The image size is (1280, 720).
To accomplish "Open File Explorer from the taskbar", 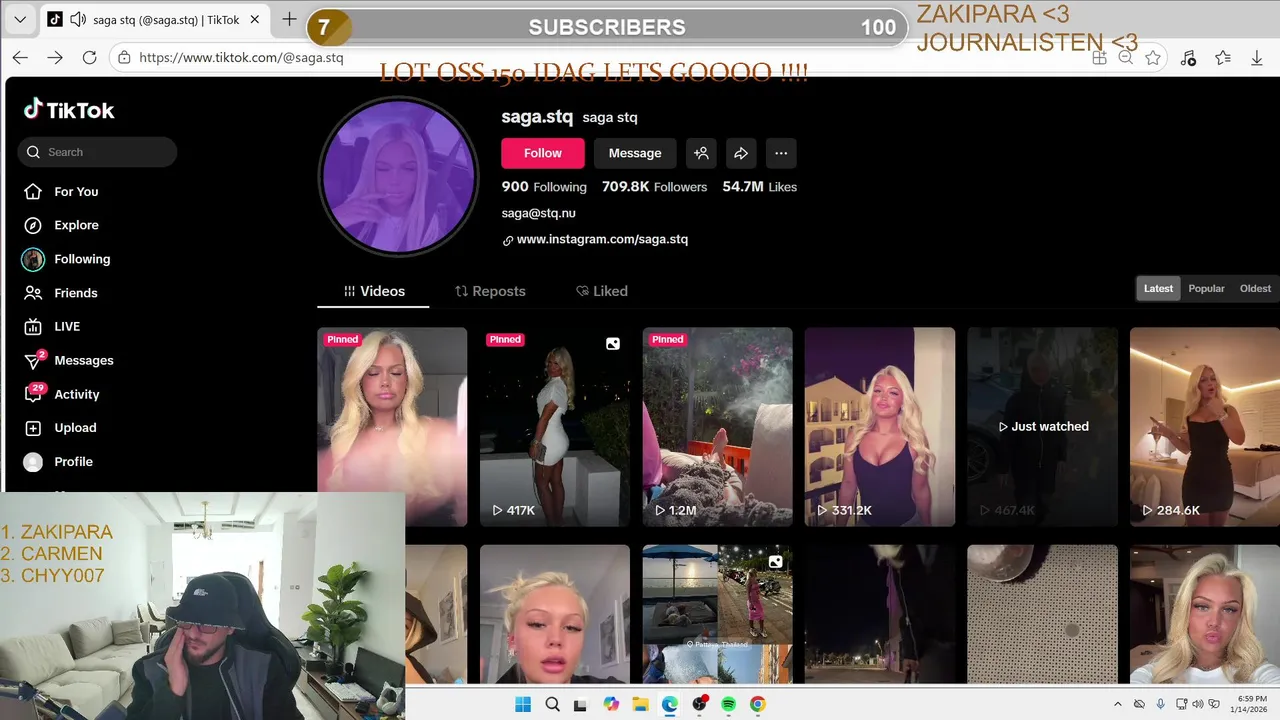I will [x=640, y=704].
